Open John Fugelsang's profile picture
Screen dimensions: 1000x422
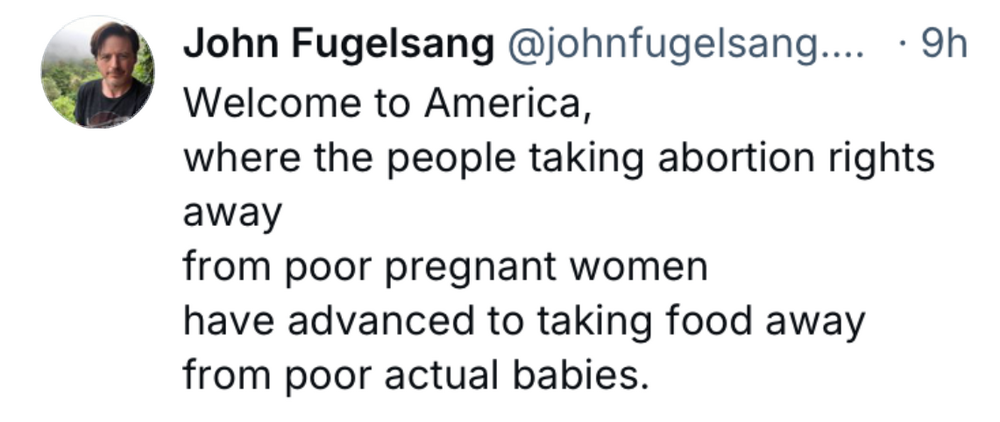tap(98, 72)
